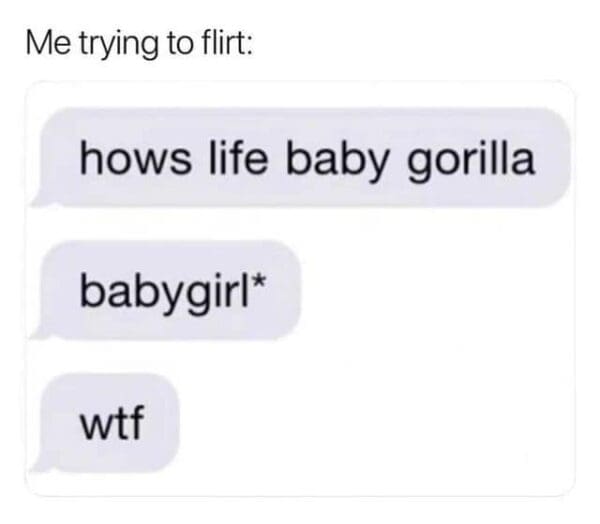Click the tail of the "wtf" bubble

point(42,464)
